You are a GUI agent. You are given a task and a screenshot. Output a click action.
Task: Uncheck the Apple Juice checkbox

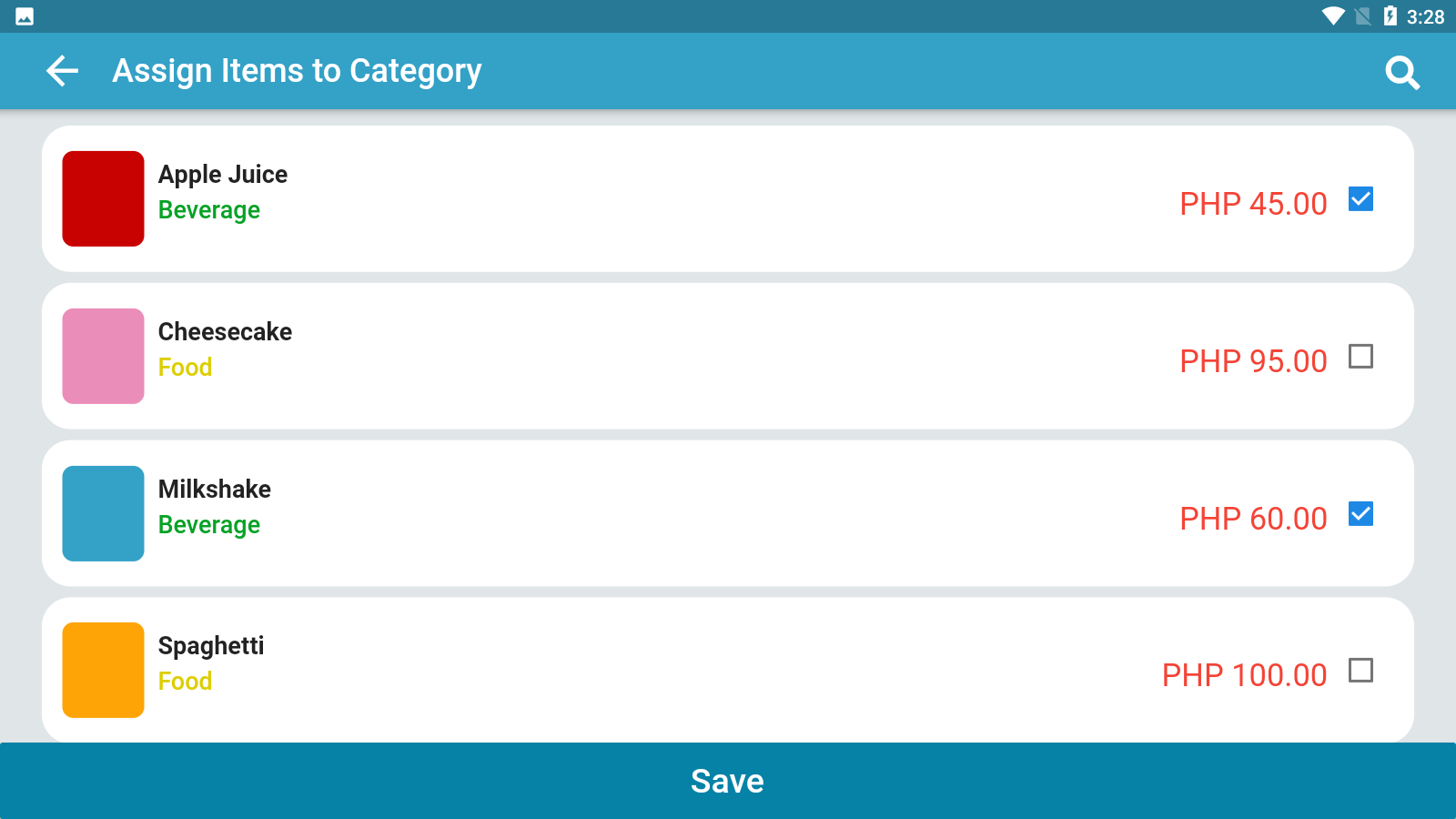click(x=1360, y=198)
